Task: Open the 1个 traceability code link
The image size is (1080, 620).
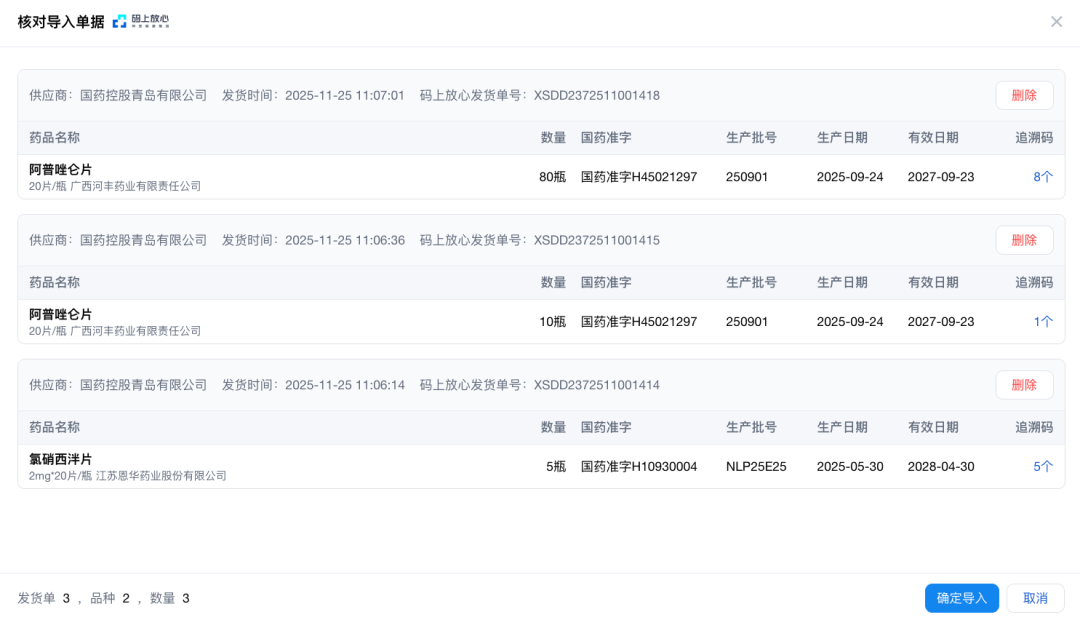Action: (x=1043, y=322)
